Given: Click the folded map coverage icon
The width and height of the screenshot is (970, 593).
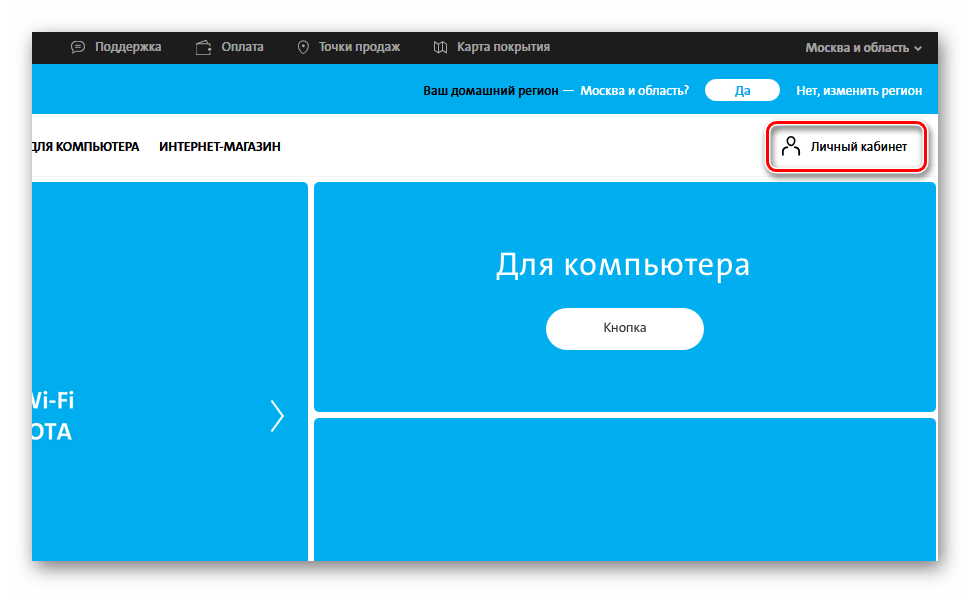Looking at the screenshot, I should (440, 48).
